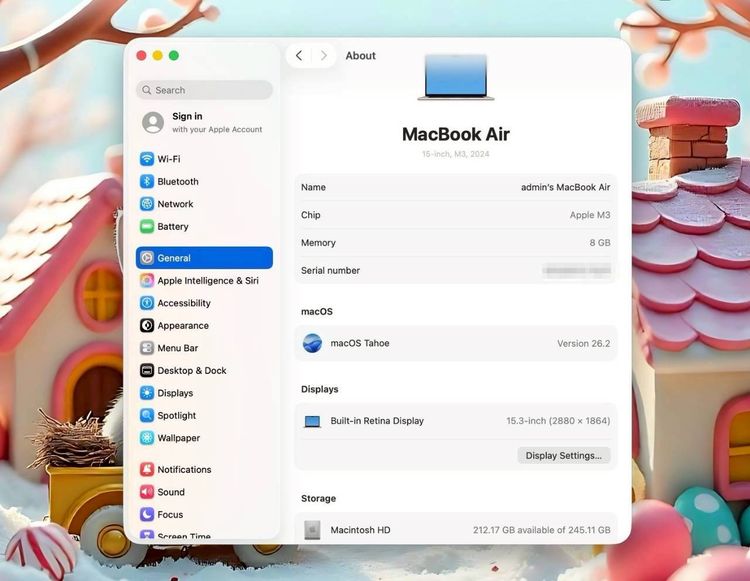Viewport: 750px width, 581px height.
Task: Select the Network globe icon
Action: click(147, 204)
